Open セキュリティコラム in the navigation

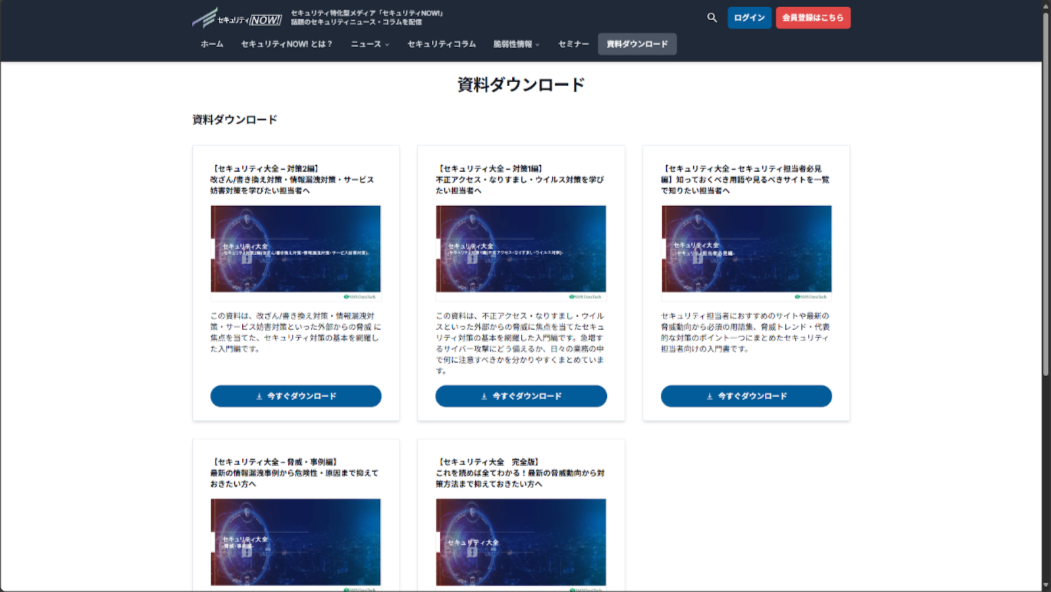pos(441,44)
